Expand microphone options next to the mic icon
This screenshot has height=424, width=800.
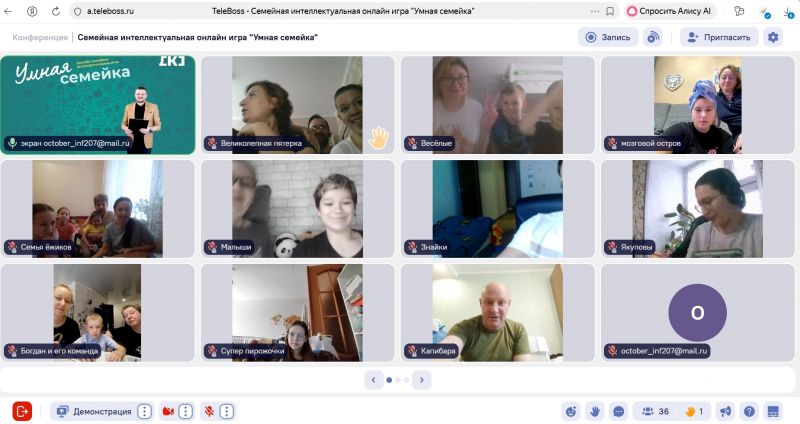(x=227, y=411)
